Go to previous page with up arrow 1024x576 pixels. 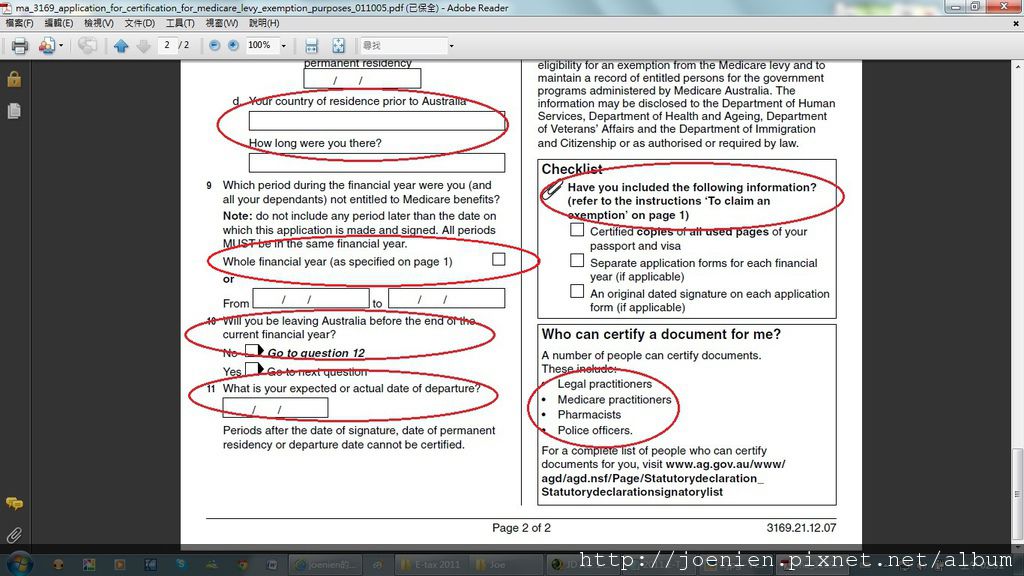coord(121,46)
